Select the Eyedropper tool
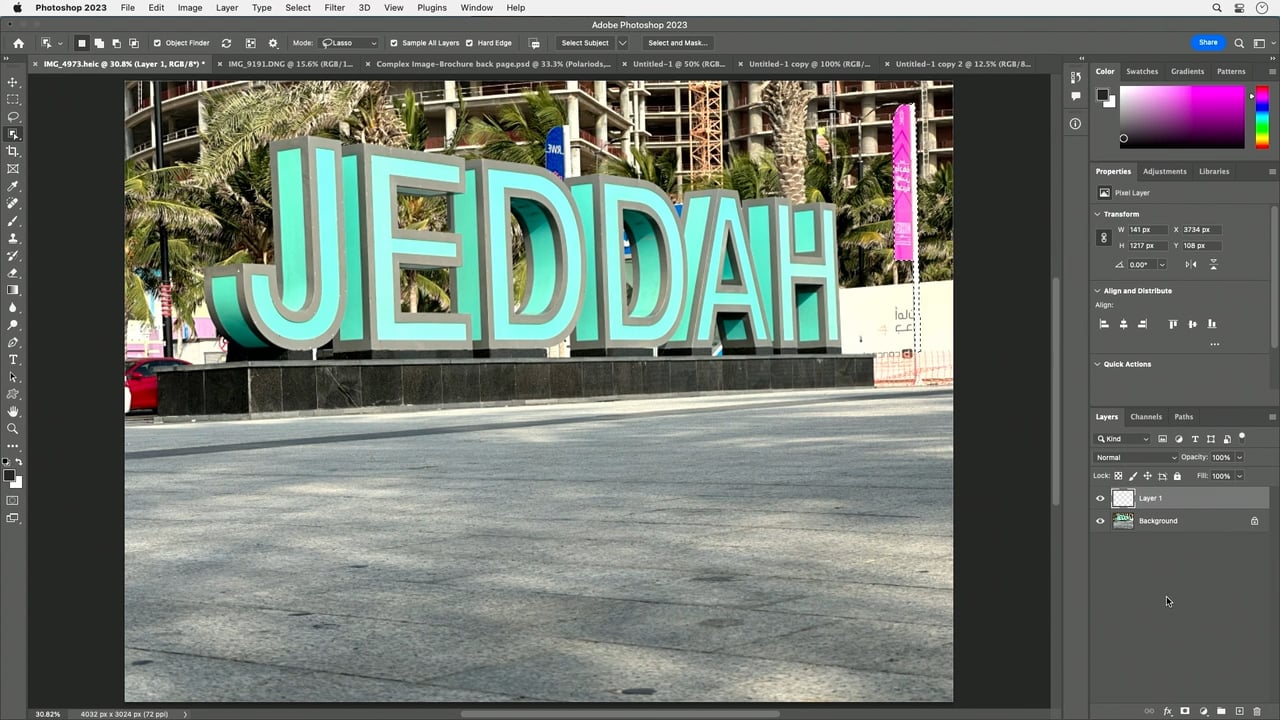Image resolution: width=1280 pixels, height=720 pixels. 13,186
